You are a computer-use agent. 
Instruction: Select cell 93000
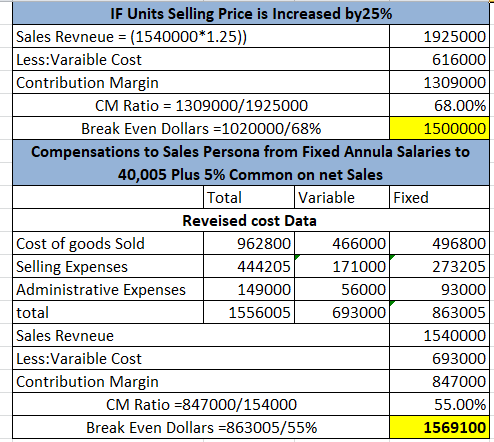439,289
